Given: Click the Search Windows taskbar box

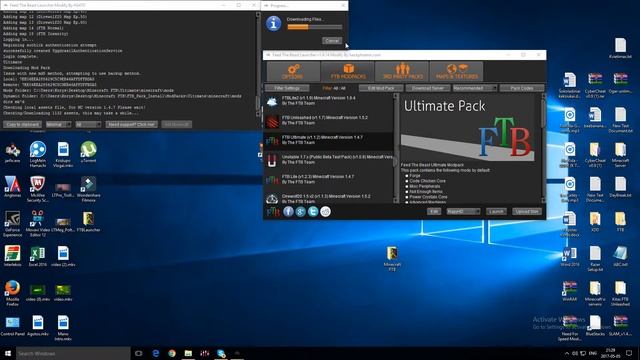Looking at the screenshot, I should [73, 353].
